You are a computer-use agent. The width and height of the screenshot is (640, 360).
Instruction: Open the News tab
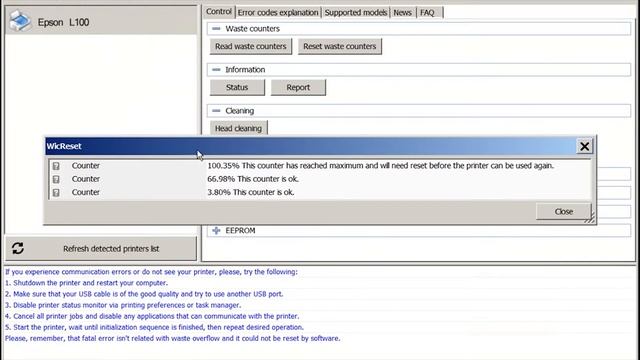point(402,13)
